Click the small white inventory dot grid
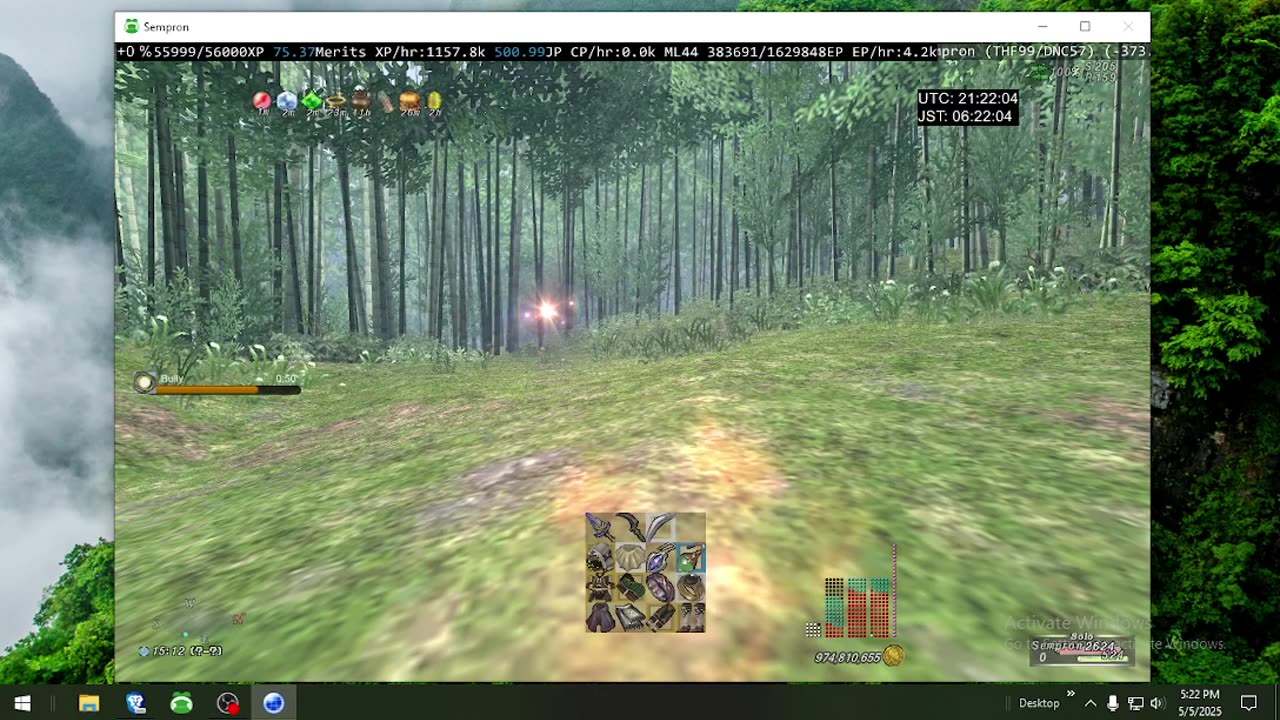The image size is (1280, 720). coord(813,630)
